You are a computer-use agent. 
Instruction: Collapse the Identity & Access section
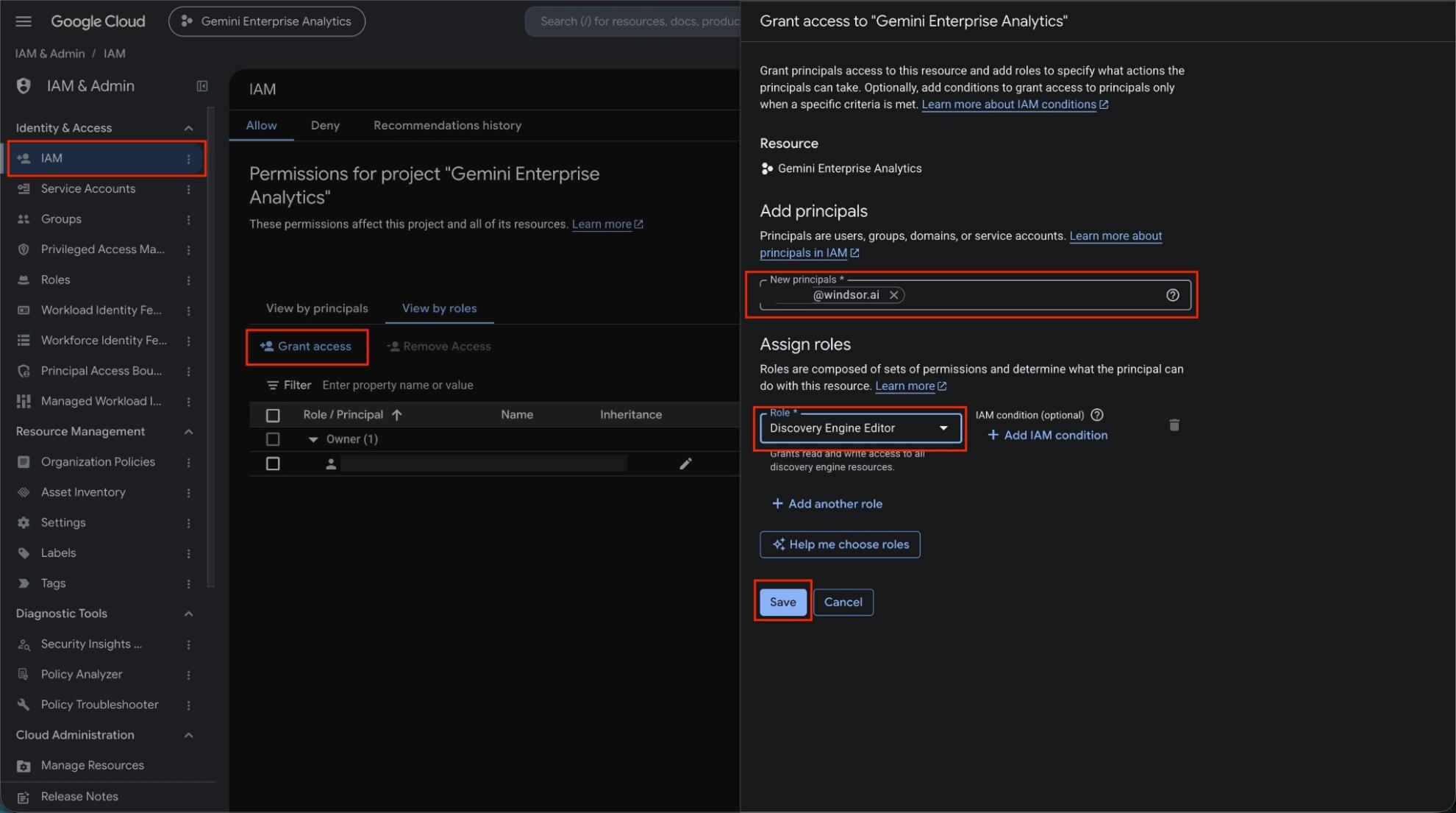(x=188, y=128)
